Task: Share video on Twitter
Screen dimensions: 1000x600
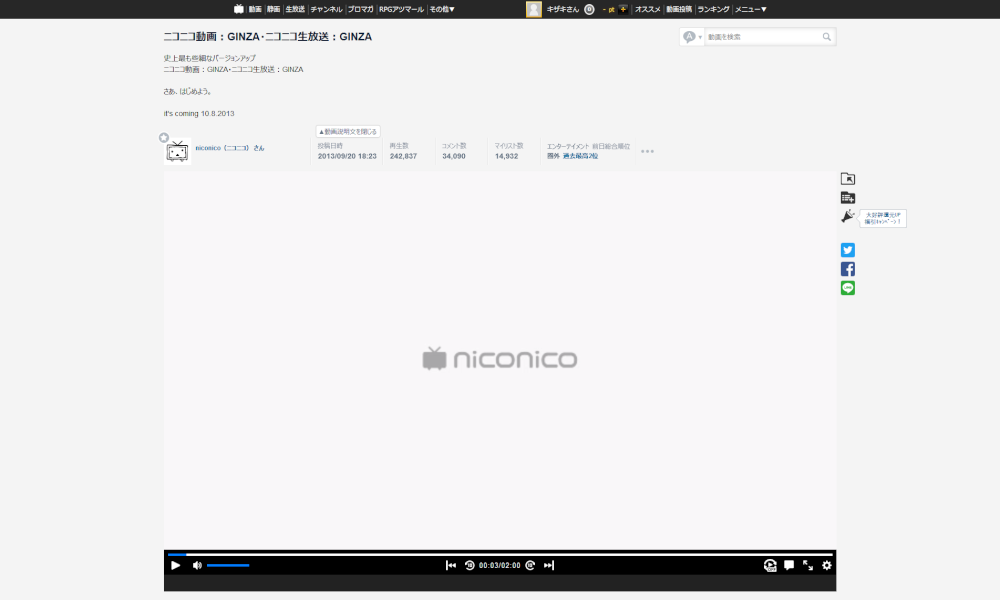Action: click(x=848, y=250)
